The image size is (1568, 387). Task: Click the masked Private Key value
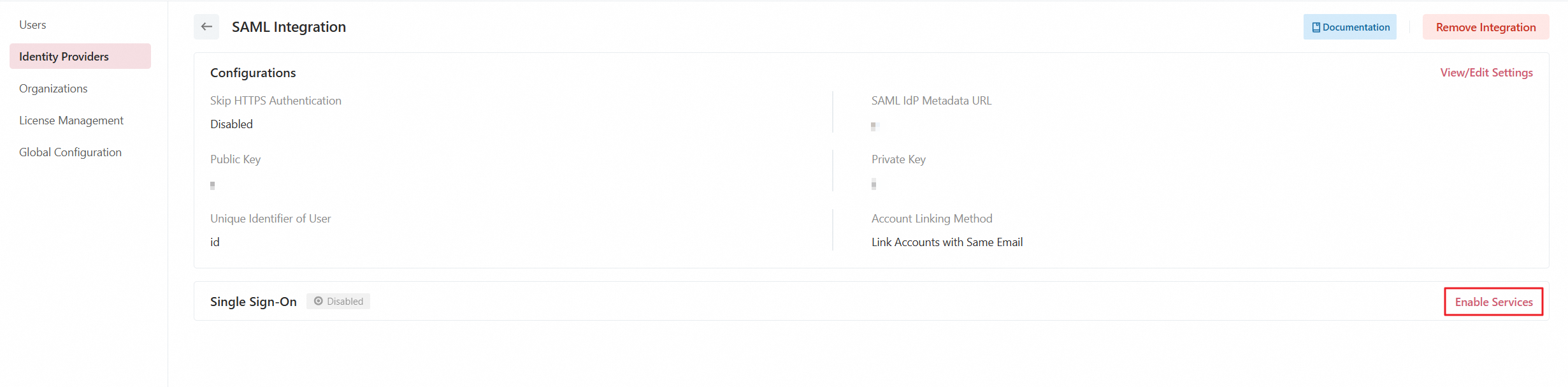[x=874, y=185]
